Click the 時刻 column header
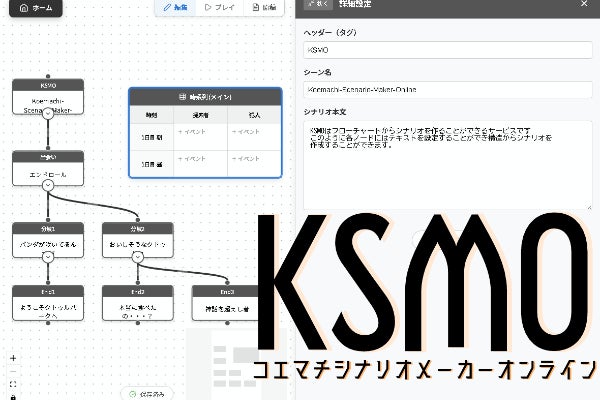 (x=152, y=115)
